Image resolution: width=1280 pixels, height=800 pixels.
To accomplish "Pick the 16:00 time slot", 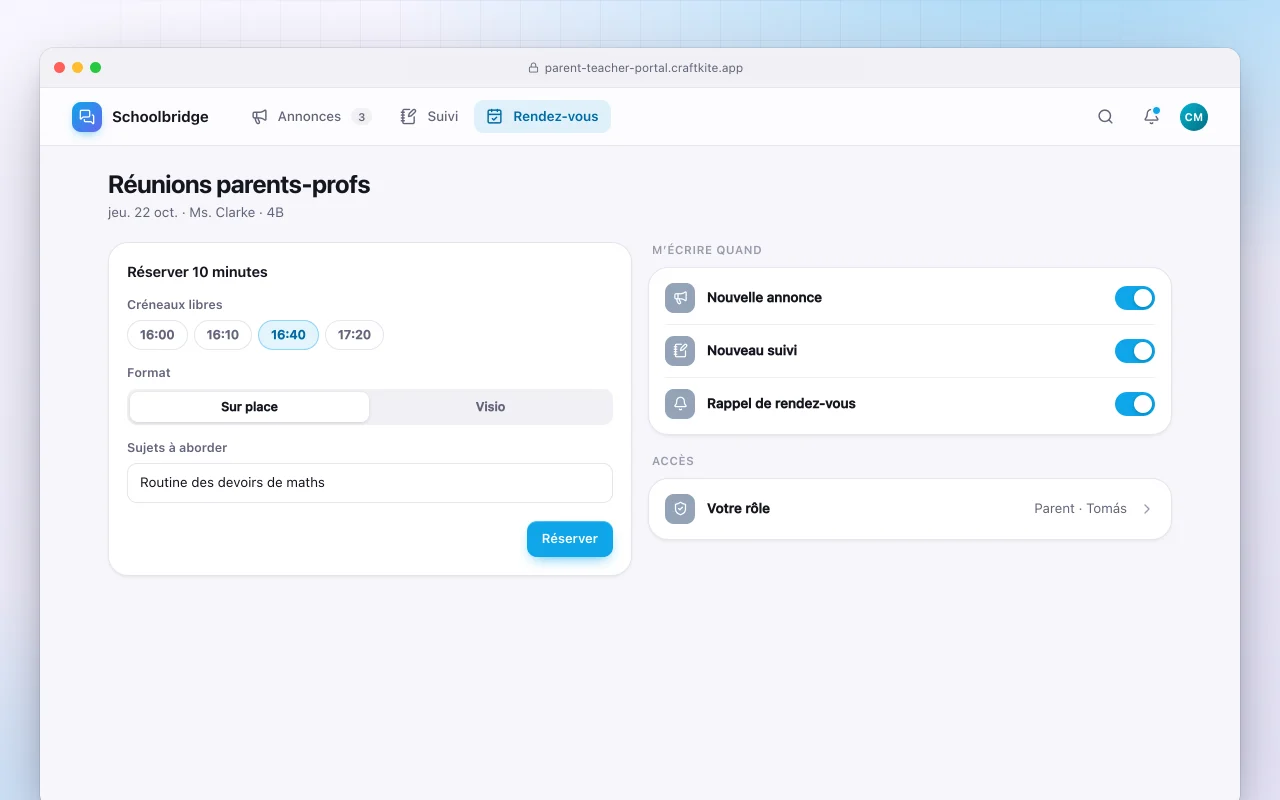I will click(x=158, y=335).
